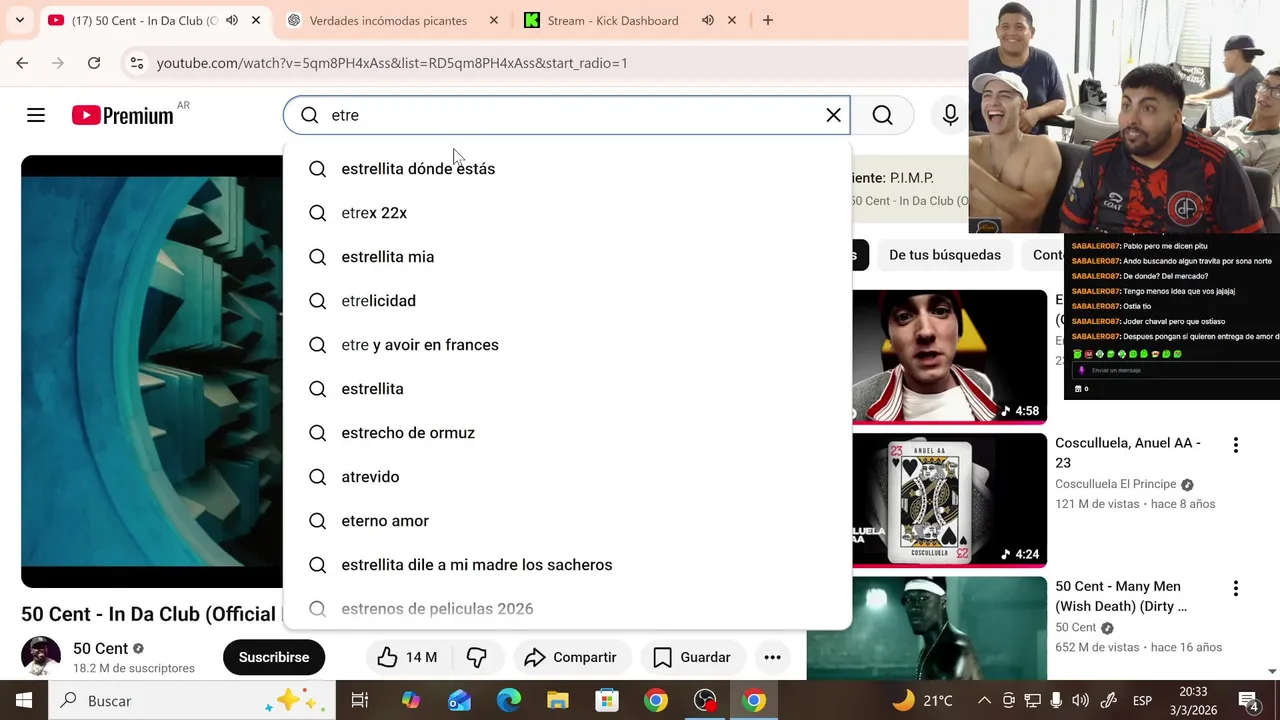
Task: Go back with the browser back arrow
Action: pyautogui.click(x=22, y=63)
